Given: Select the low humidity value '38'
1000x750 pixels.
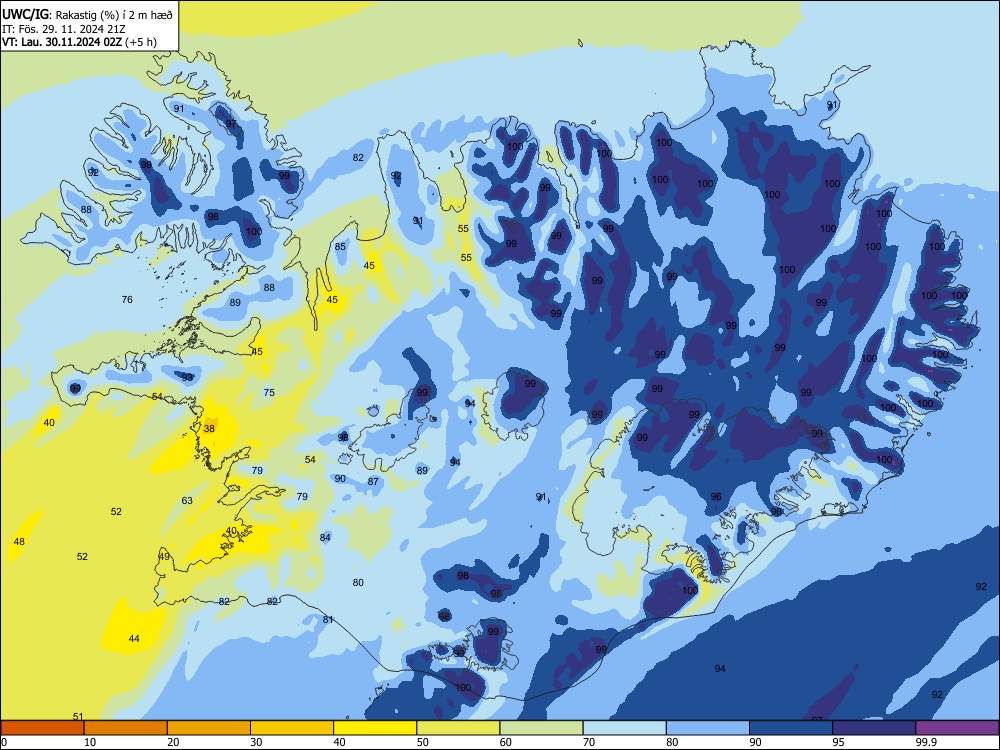Looking at the screenshot, I should pyautogui.click(x=209, y=429).
